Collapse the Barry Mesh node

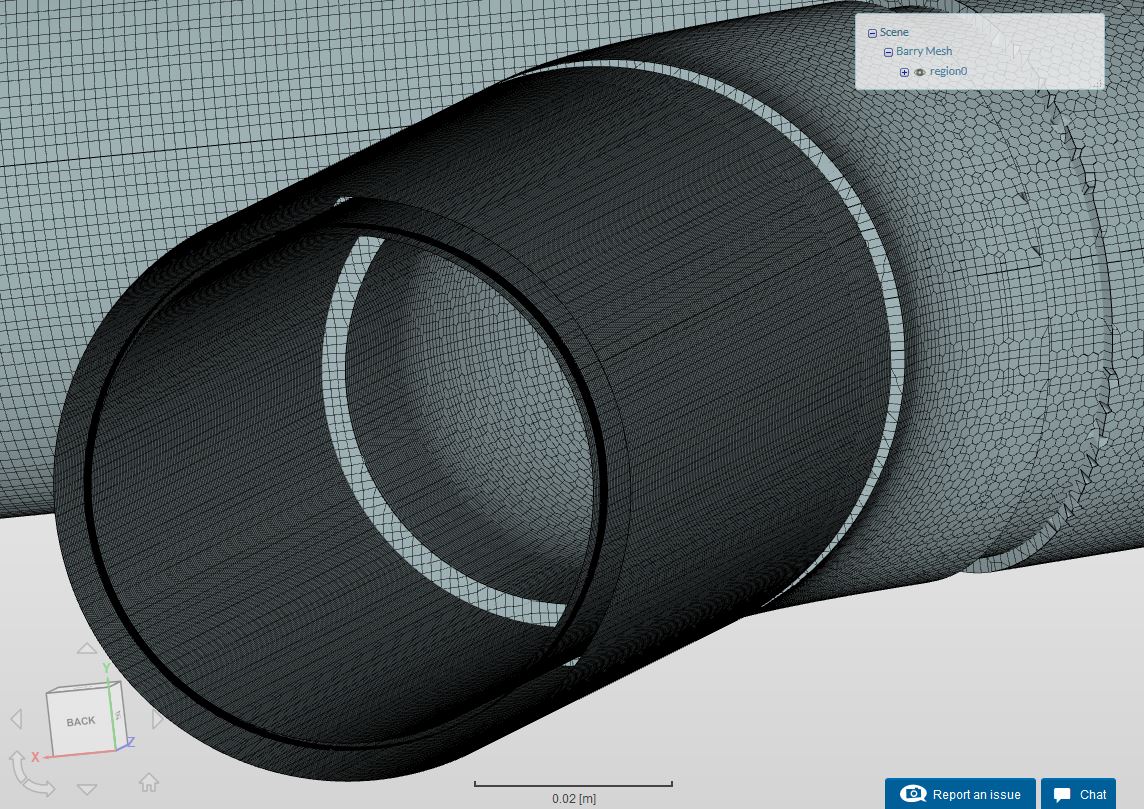click(888, 52)
